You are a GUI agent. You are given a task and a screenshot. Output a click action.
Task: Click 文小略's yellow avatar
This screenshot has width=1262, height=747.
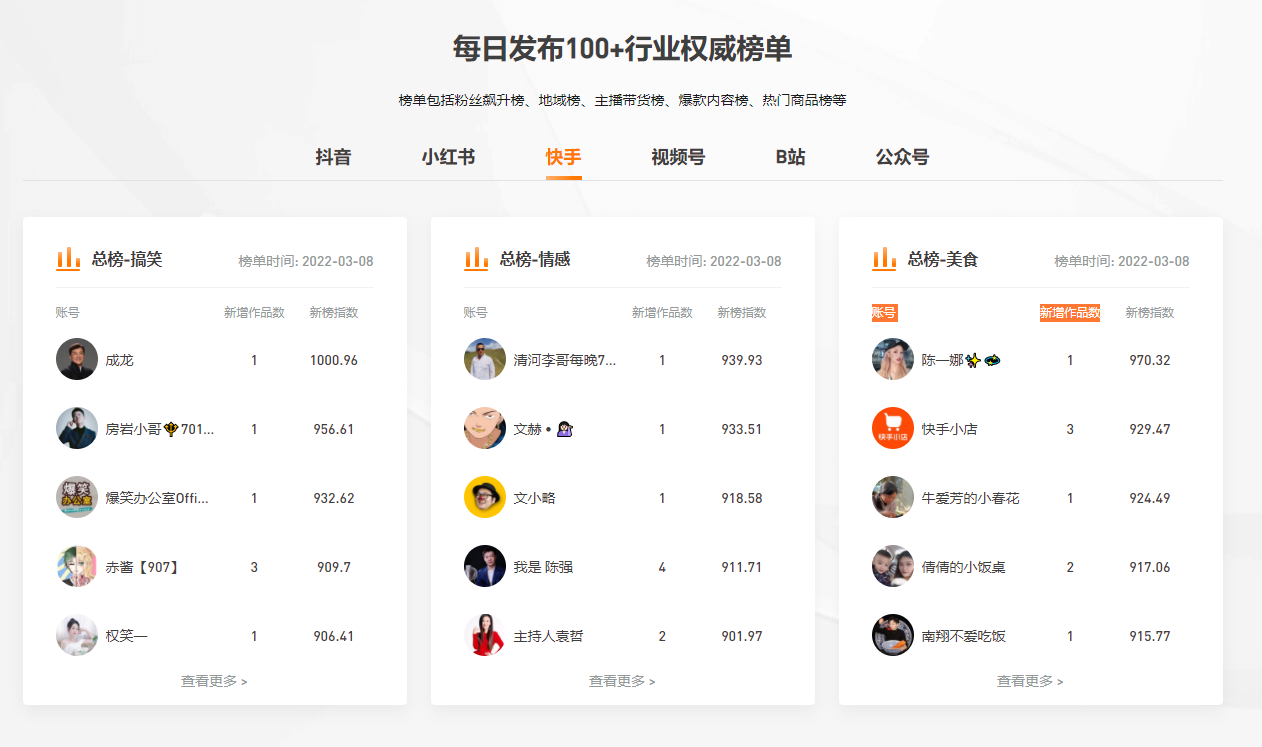(x=485, y=497)
